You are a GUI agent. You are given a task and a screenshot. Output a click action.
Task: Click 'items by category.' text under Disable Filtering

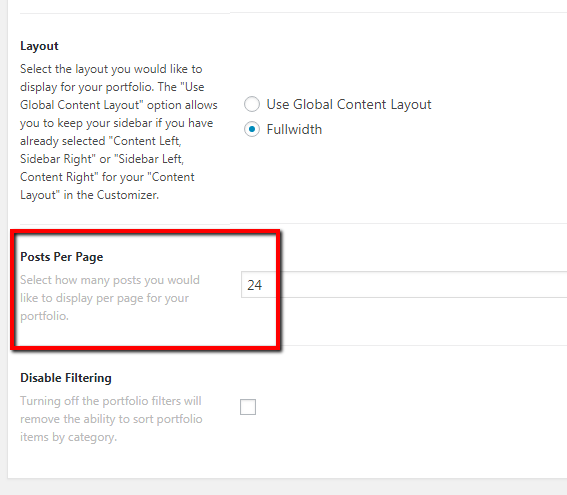tap(68, 437)
